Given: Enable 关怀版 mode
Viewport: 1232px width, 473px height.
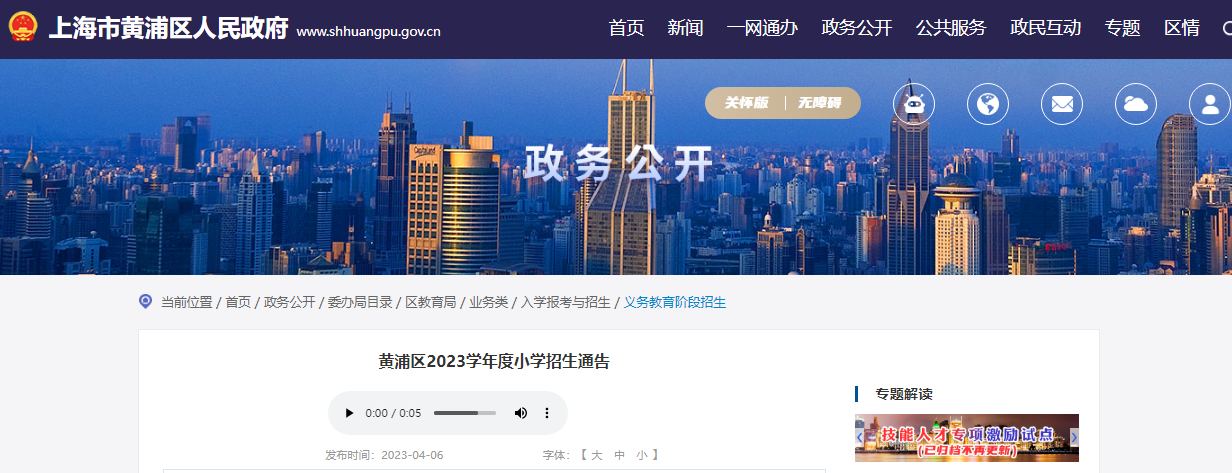Looking at the screenshot, I should pos(746,103).
